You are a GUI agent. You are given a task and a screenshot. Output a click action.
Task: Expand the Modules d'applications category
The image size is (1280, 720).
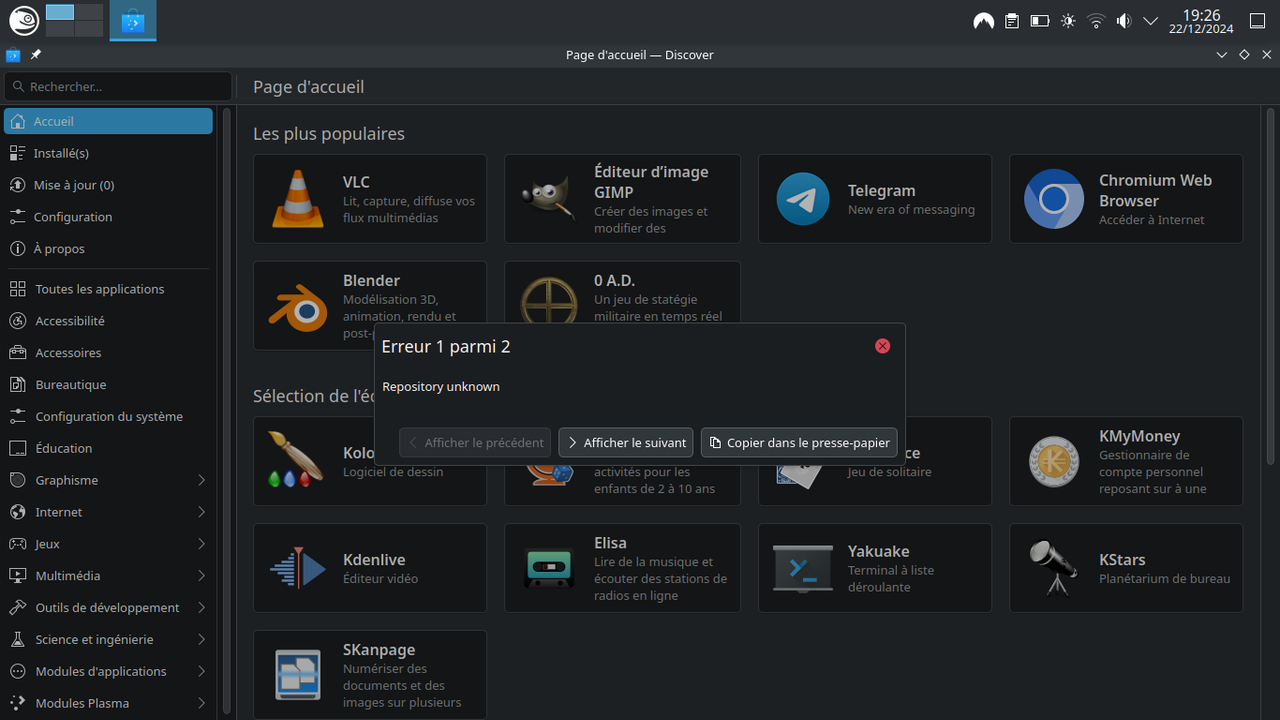point(201,671)
